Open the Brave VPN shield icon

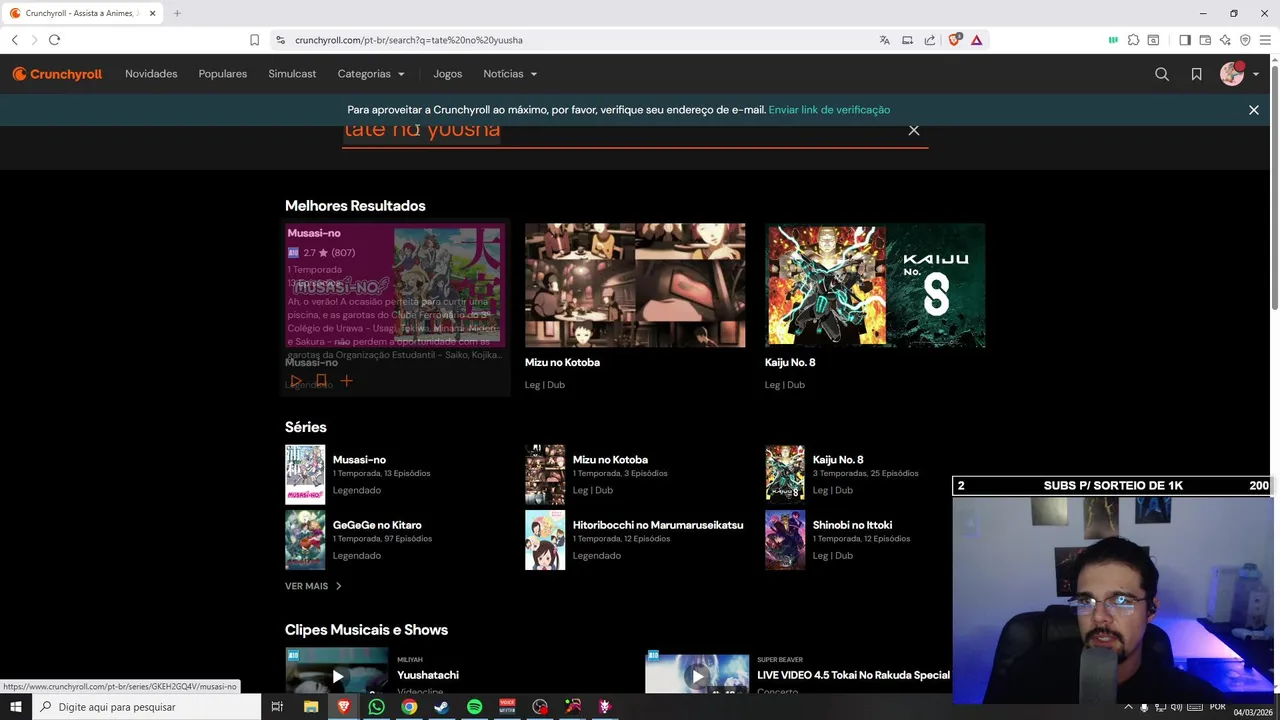(1245, 40)
